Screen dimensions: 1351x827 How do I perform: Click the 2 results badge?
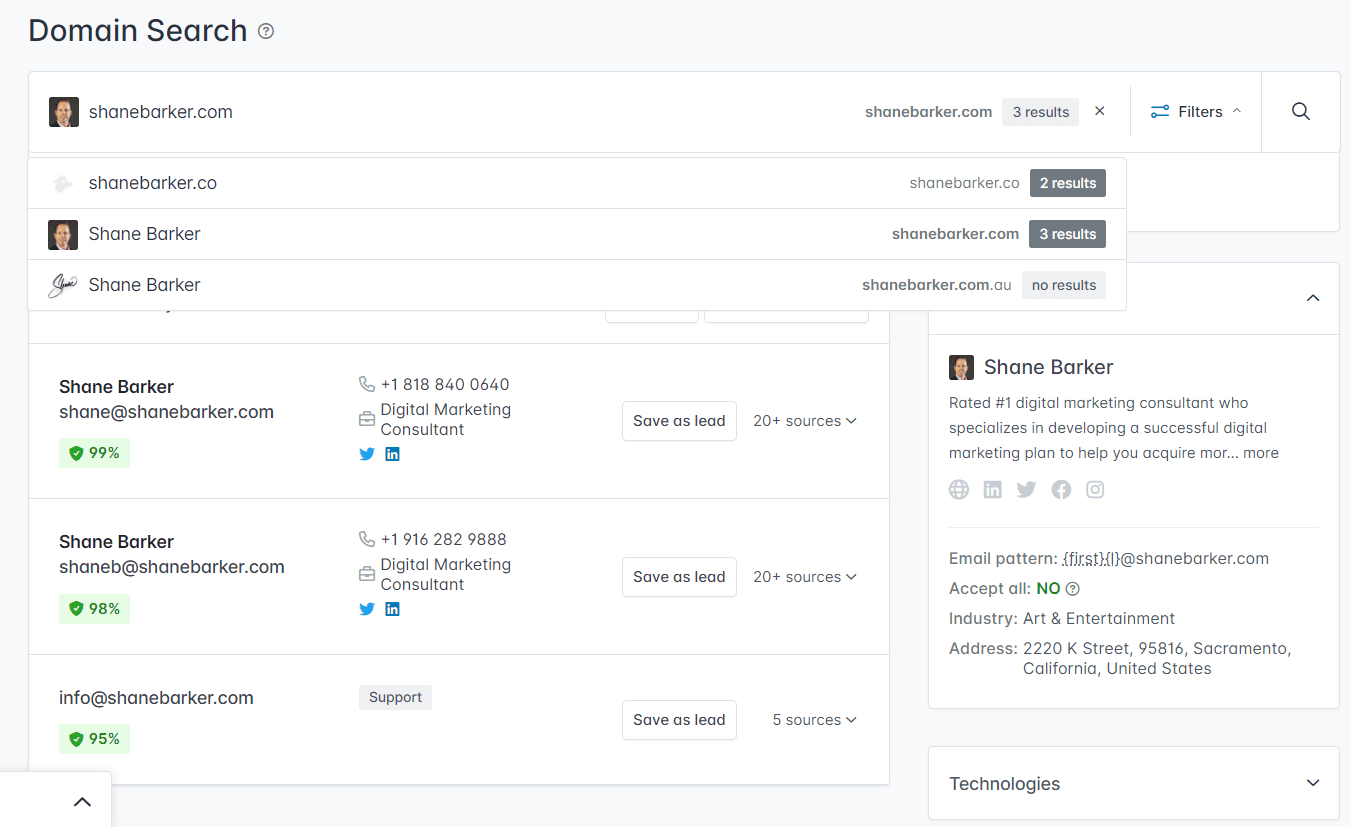point(1068,183)
